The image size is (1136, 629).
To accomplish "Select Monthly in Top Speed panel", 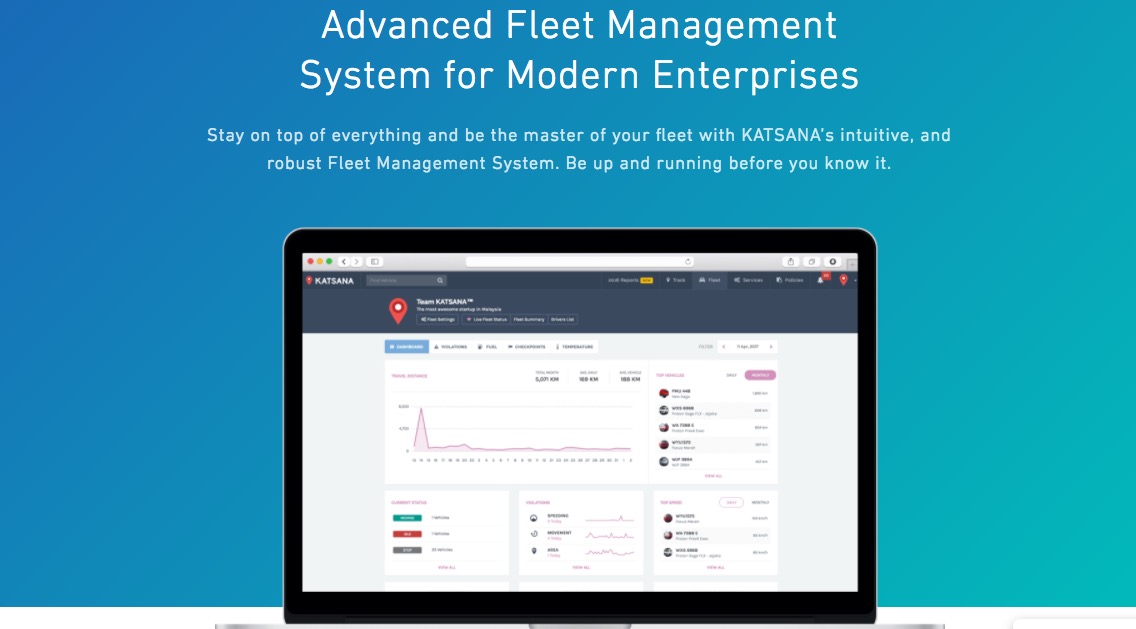I will pos(761,502).
